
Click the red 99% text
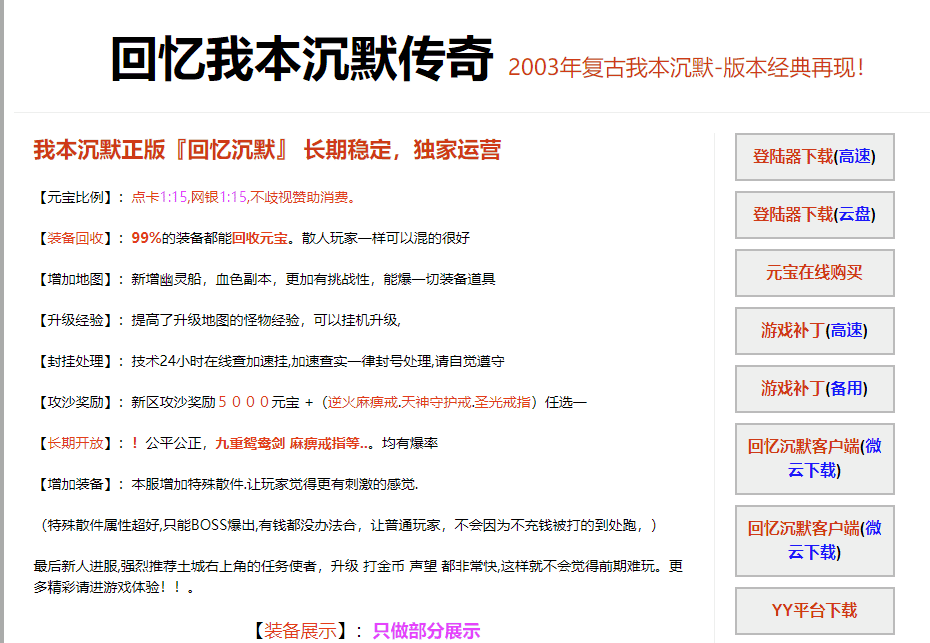[x=146, y=238]
